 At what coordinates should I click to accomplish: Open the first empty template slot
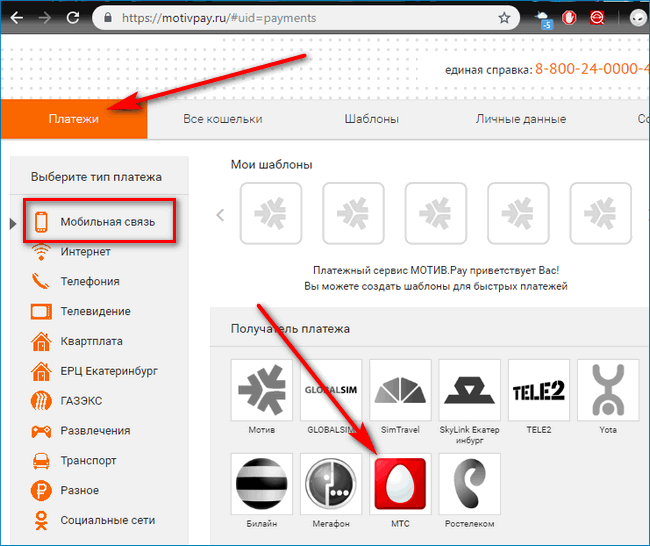(x=271, y=214)
